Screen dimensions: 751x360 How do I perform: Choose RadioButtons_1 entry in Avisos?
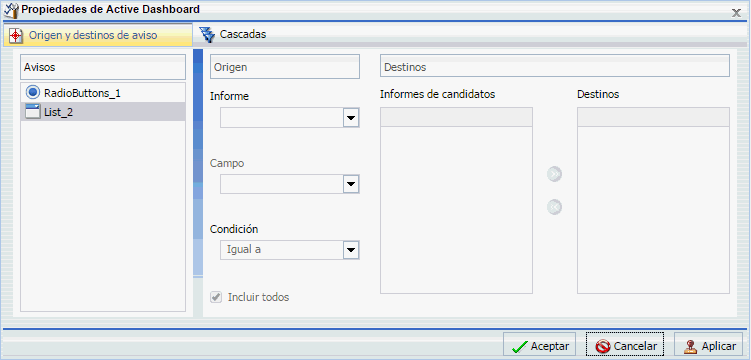(103, 92)
